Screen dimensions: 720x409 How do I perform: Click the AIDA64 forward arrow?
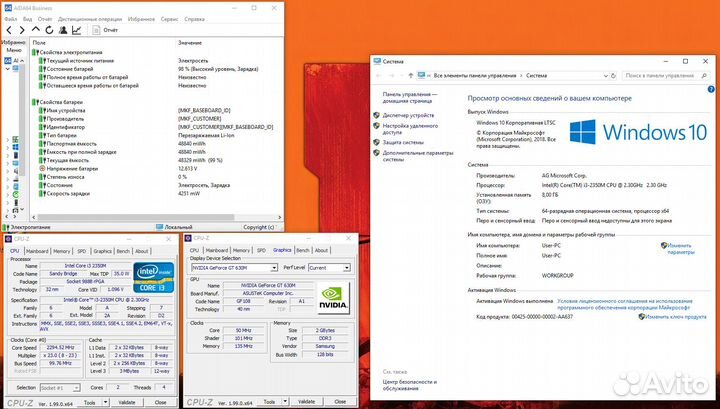click(22, 30)
